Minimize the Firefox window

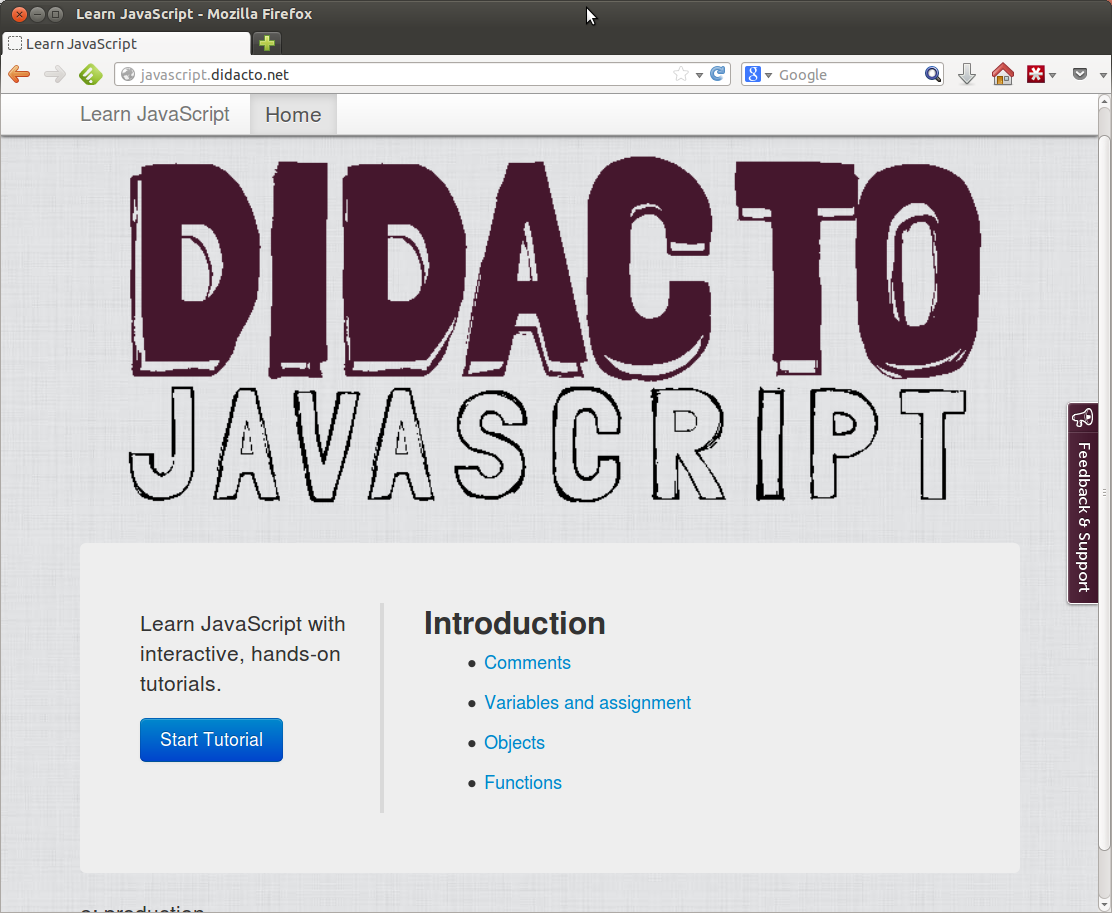tap(38, 14)
